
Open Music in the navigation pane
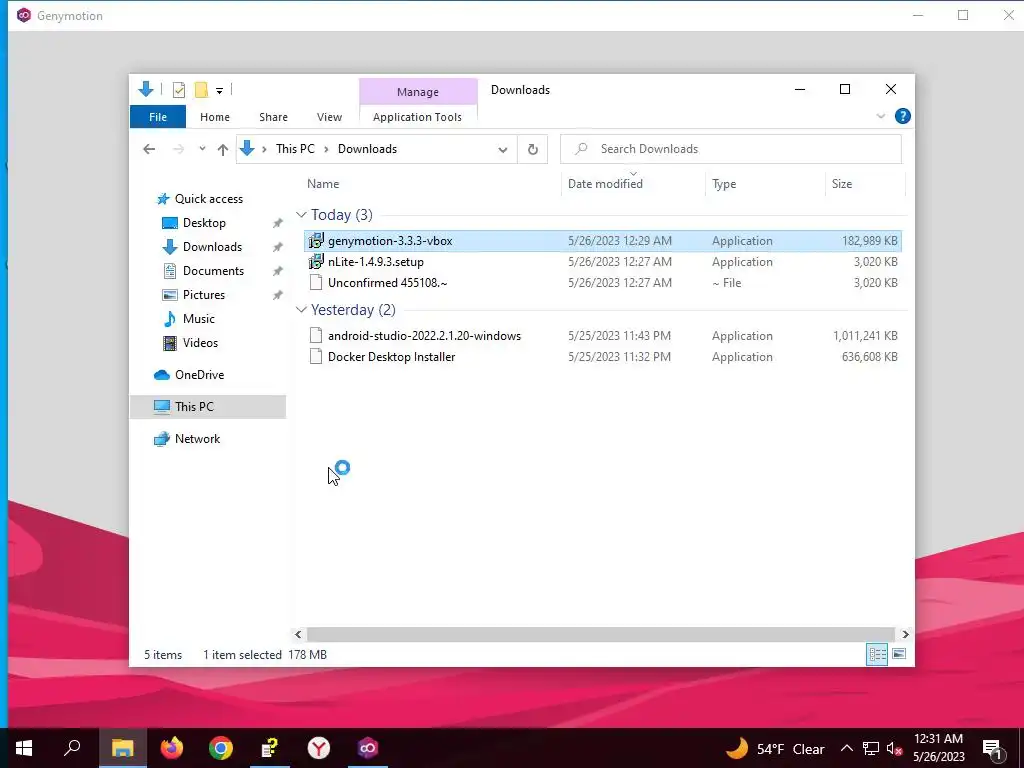click(x=199, y=319)
